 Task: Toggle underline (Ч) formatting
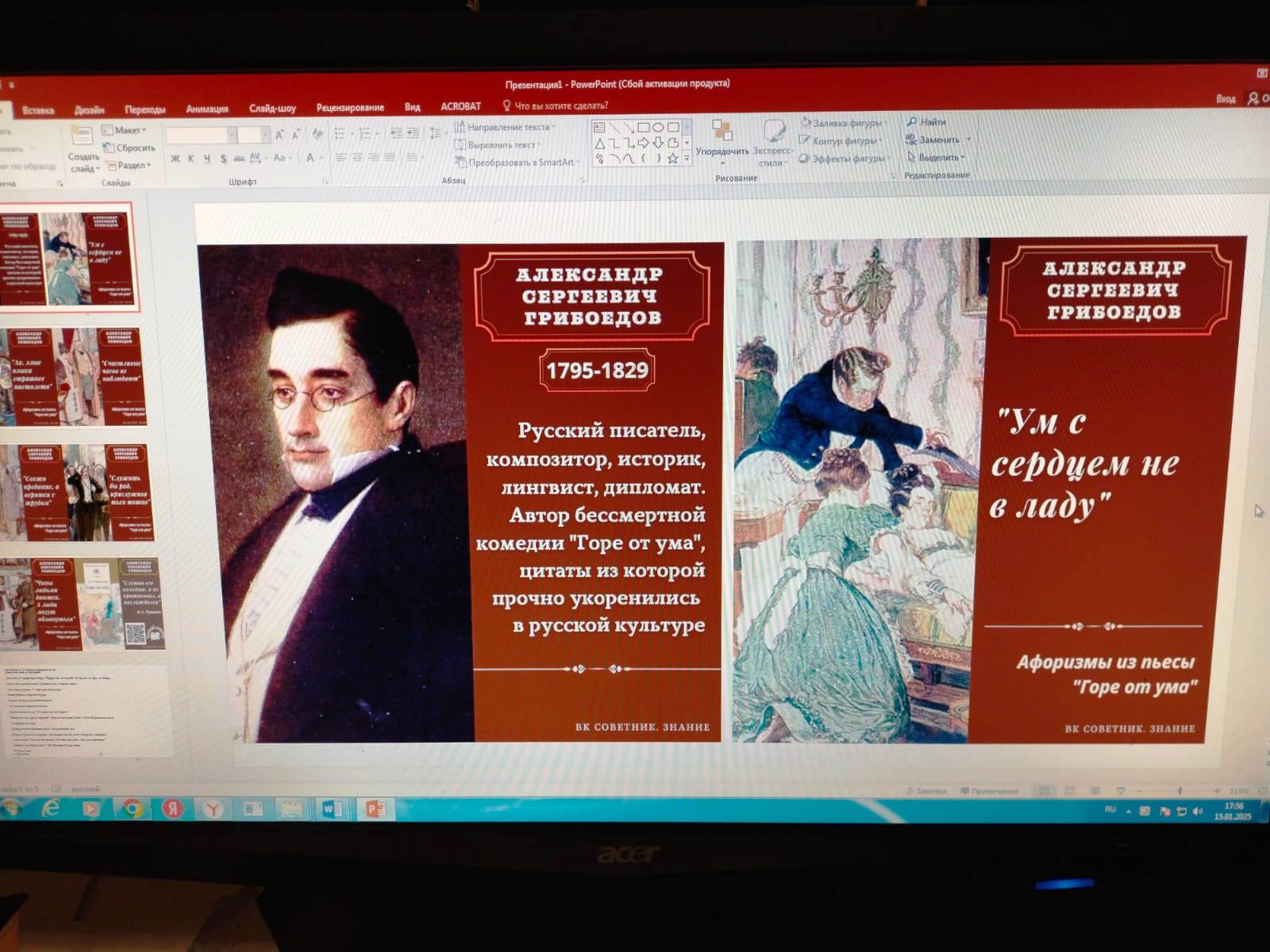[207, 159]
